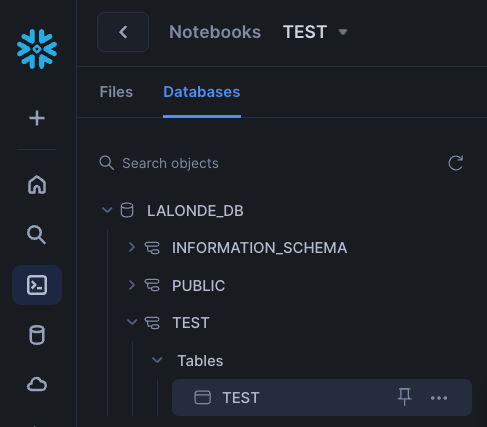Collapse the TEST schema node
Screen dimensions: 487x427
[x=132, y=322]
